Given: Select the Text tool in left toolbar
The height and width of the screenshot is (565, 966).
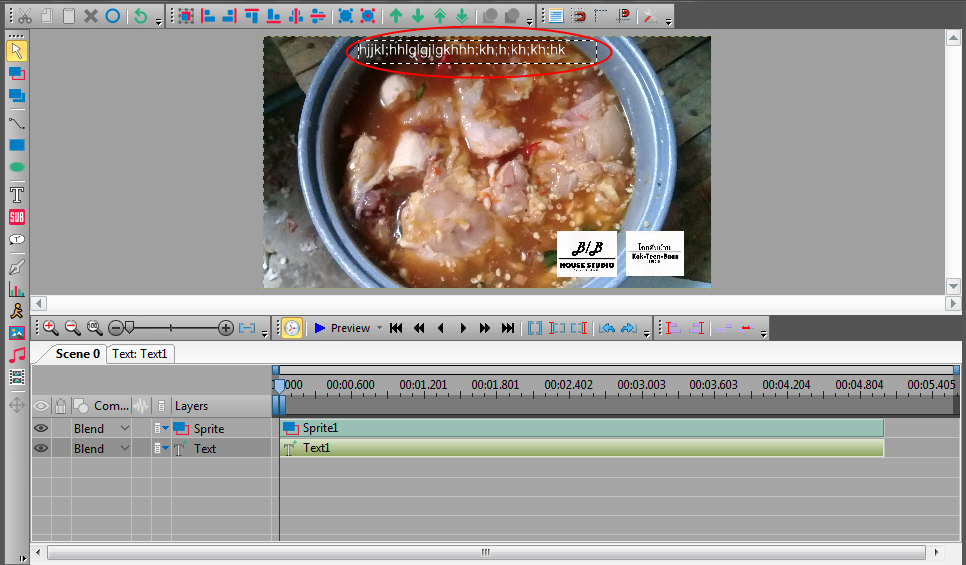Looking at the screenshot, I should (x=17, y=193).
